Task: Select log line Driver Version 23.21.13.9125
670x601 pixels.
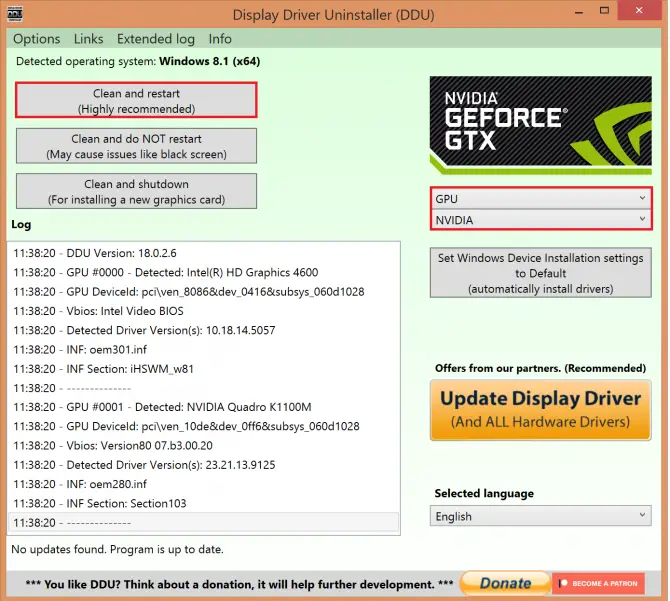Action: tap(203, 465)
